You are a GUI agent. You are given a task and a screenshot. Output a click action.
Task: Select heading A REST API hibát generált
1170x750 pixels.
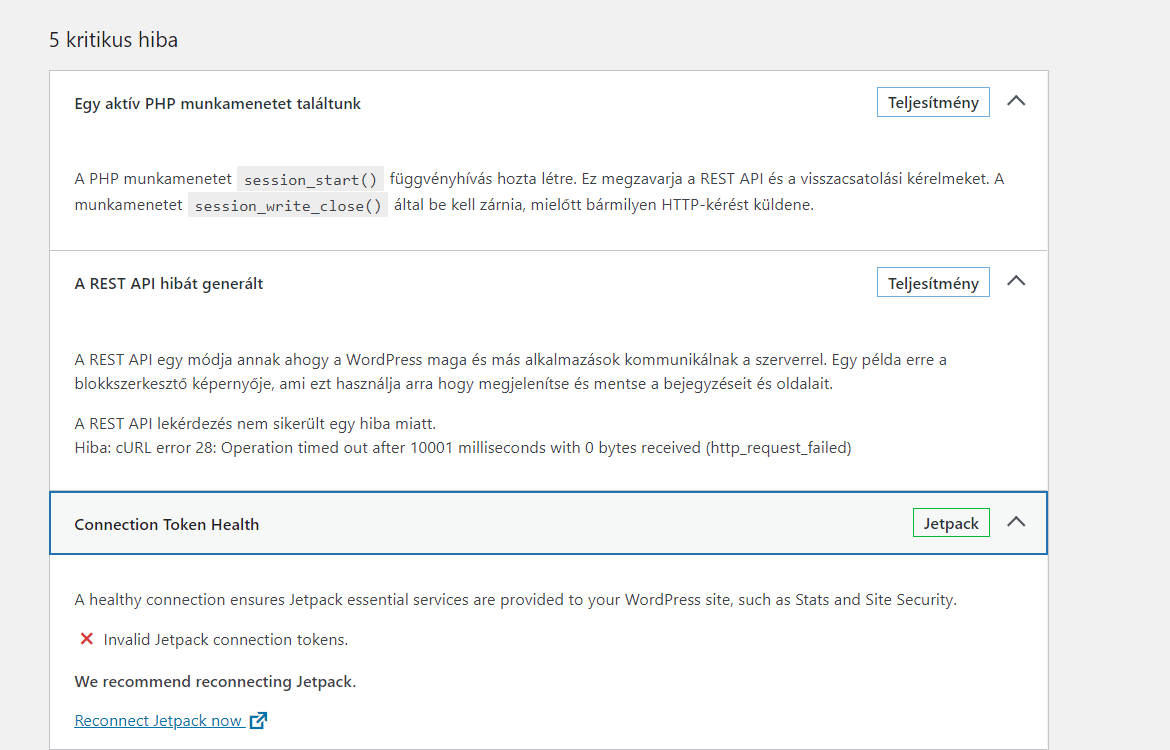click(169, 284)
